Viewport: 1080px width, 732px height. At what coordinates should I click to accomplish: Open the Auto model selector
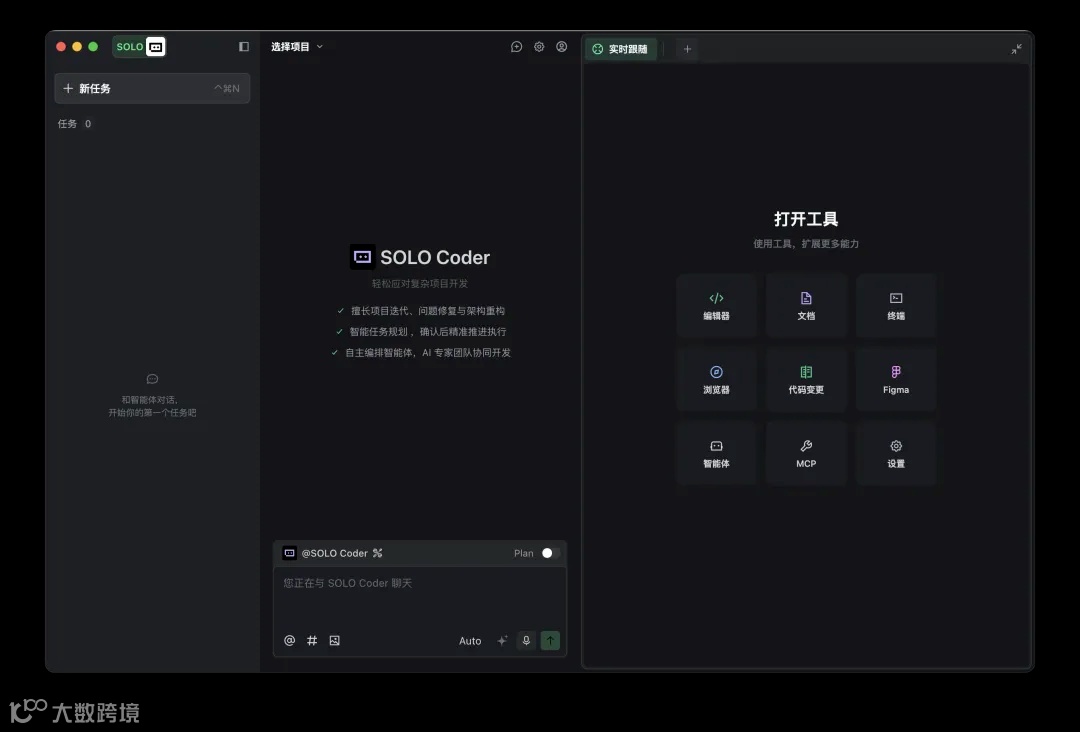[x=470, y=640]
